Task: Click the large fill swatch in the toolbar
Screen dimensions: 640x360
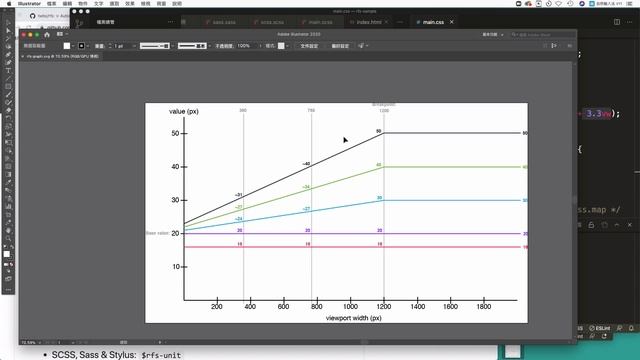Action: pos(7,254)
